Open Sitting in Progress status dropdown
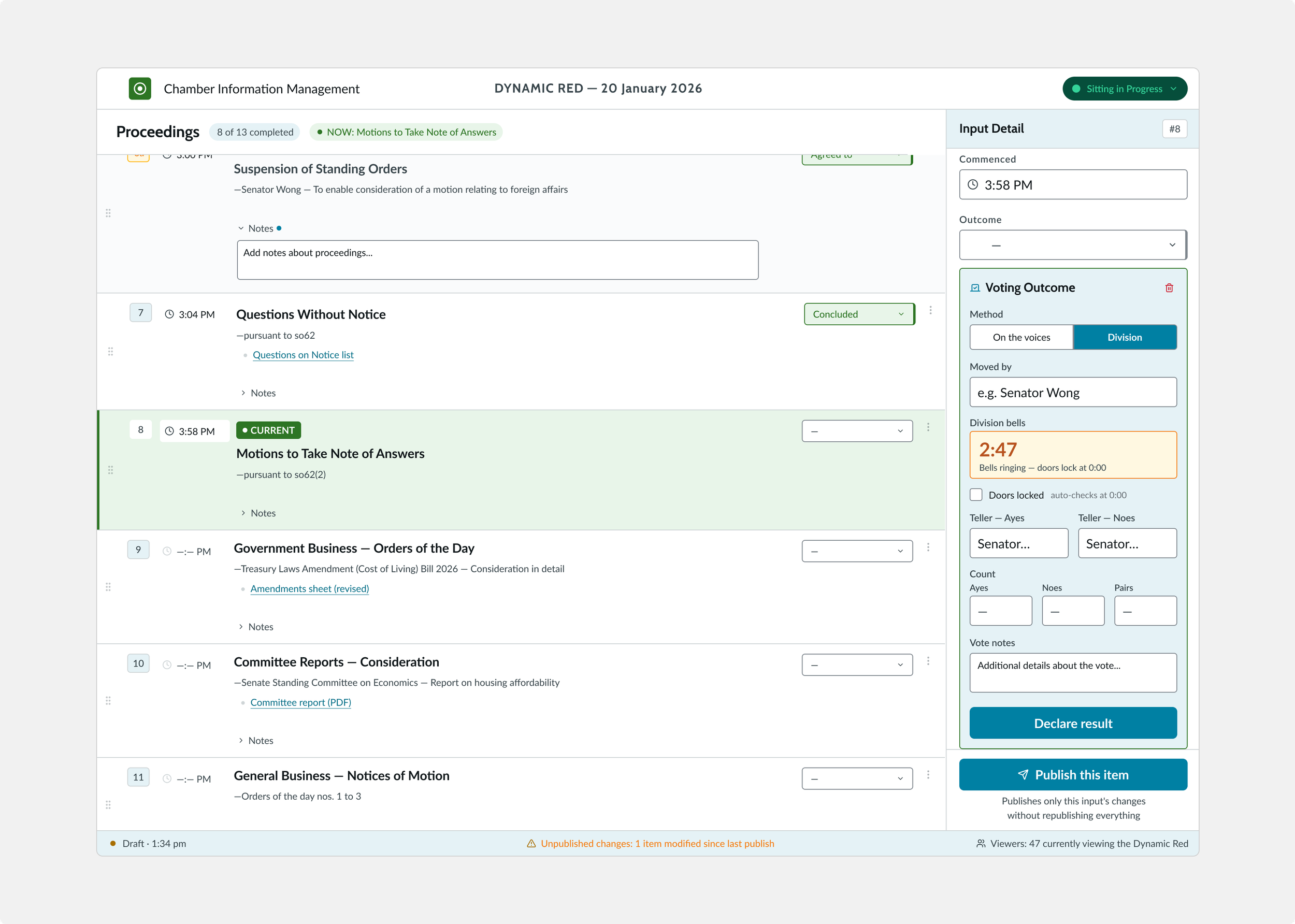 pos(1124,89)
